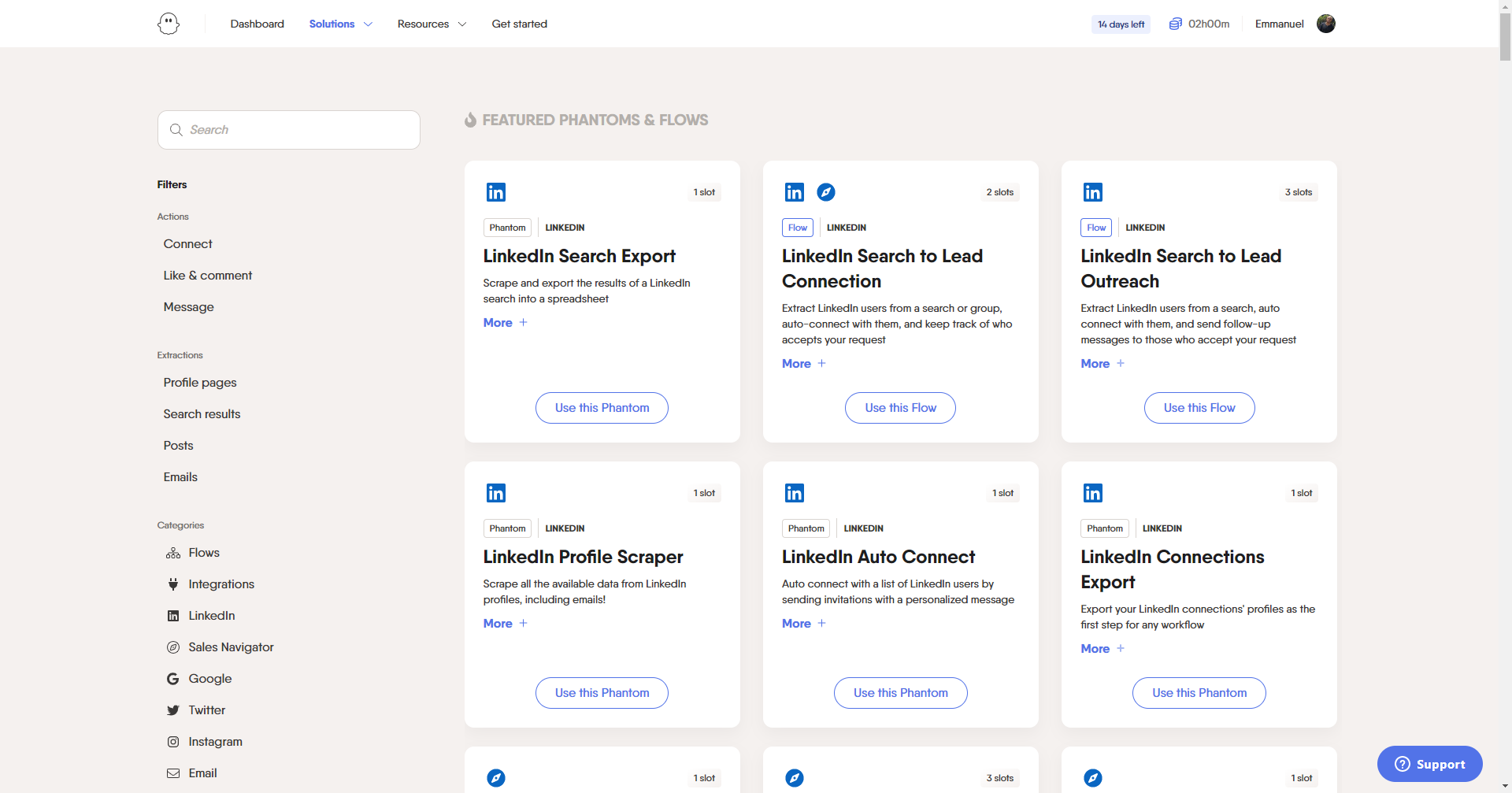1512x793 pixels.
Task: Expand the Solutions dropdown chevron
Action: [368, 24]
